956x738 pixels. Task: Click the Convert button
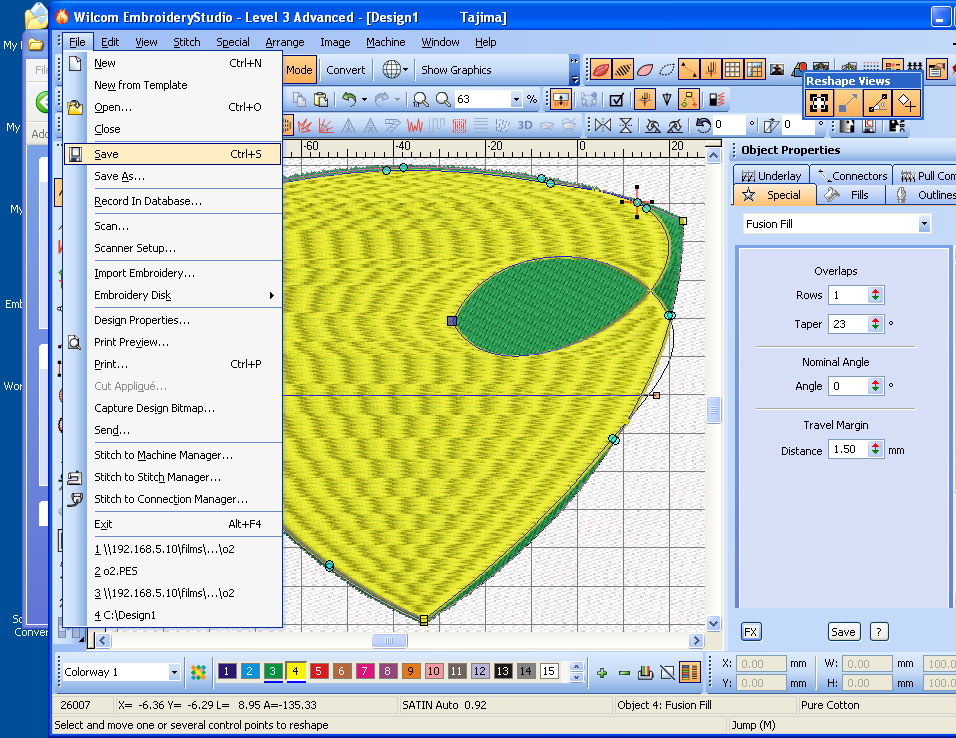[x=345, y=70]
